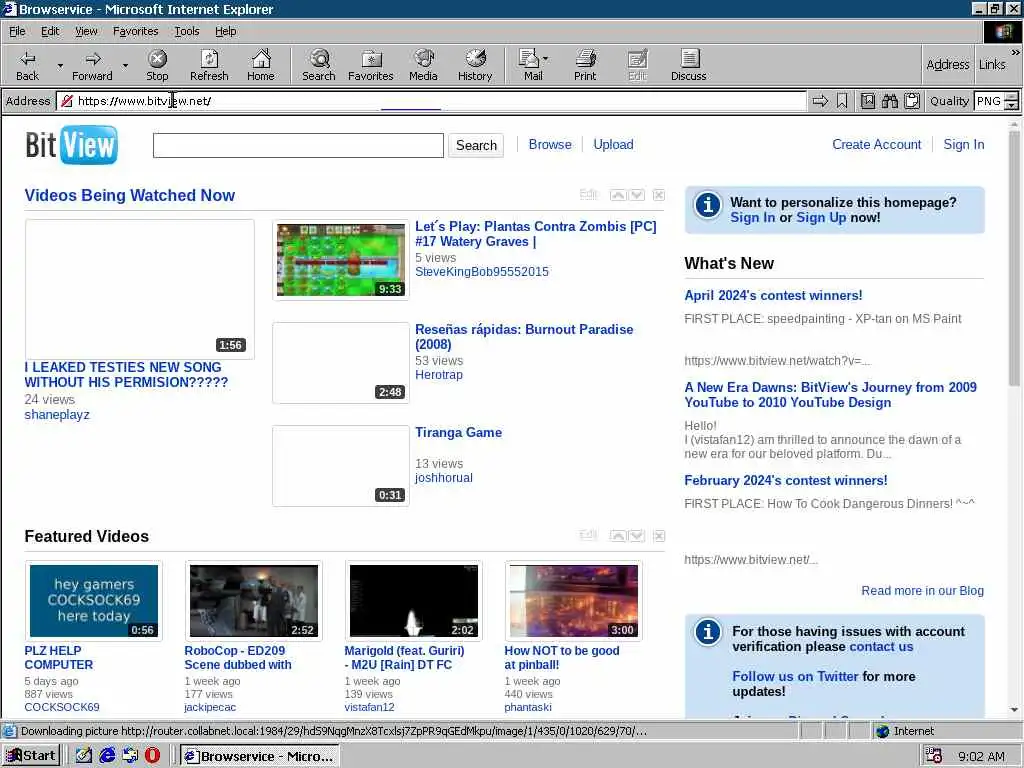
Task: Refresh the current page
Action: coord(209,65)
